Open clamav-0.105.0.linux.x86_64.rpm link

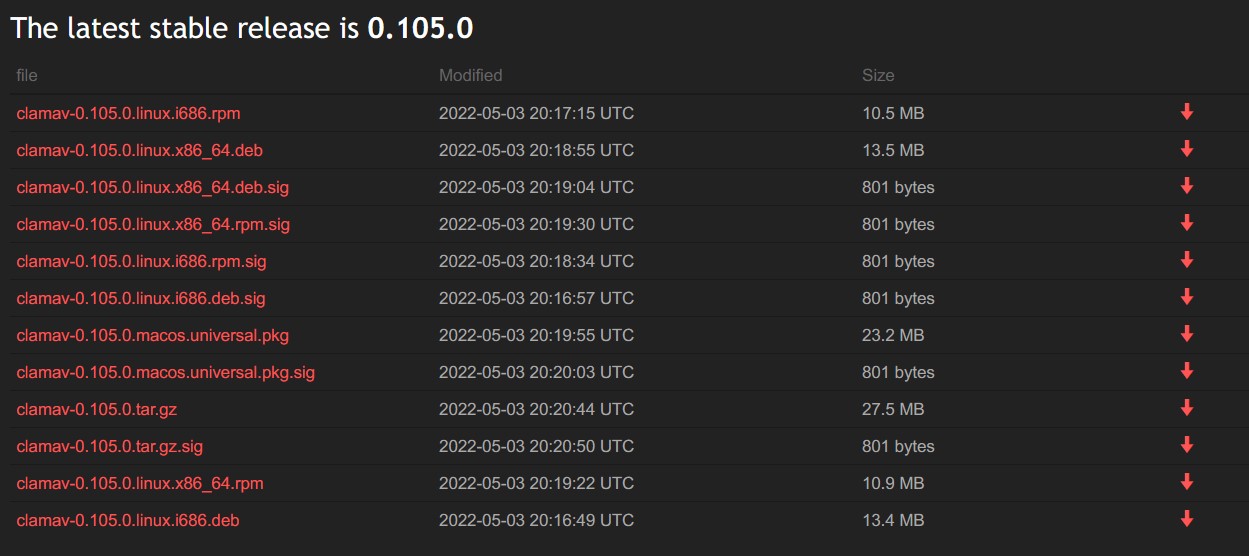140,483
